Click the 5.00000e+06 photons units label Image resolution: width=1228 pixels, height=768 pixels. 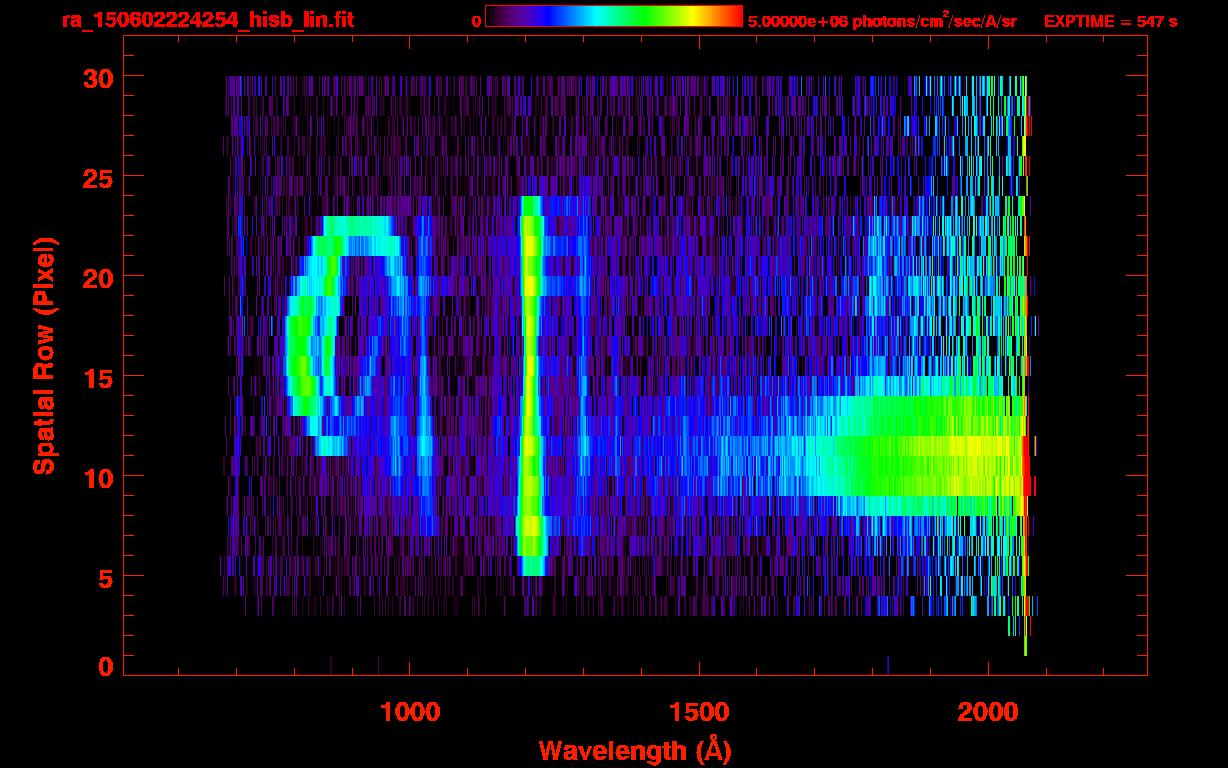coord(882,21)
